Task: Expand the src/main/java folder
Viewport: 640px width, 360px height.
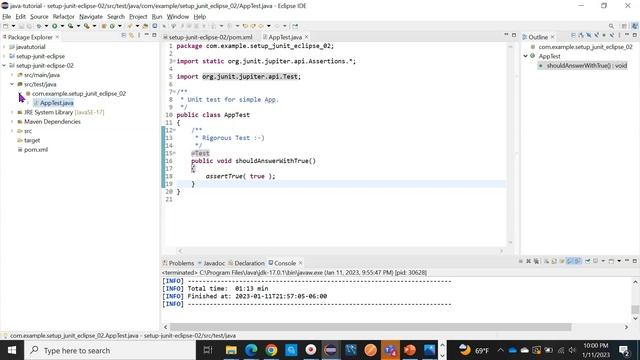Action: coord(12,75)
